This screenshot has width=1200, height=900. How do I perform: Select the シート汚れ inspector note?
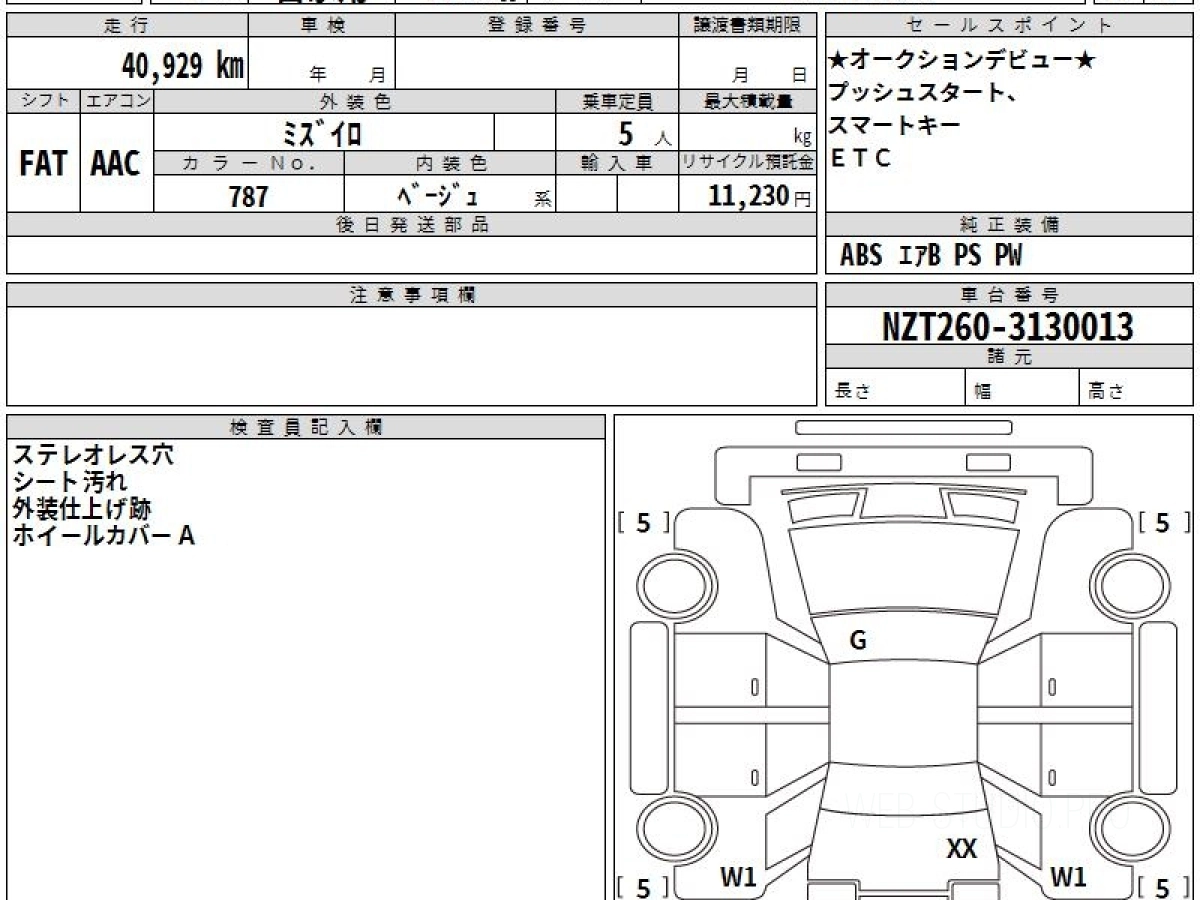click(70, 482)
